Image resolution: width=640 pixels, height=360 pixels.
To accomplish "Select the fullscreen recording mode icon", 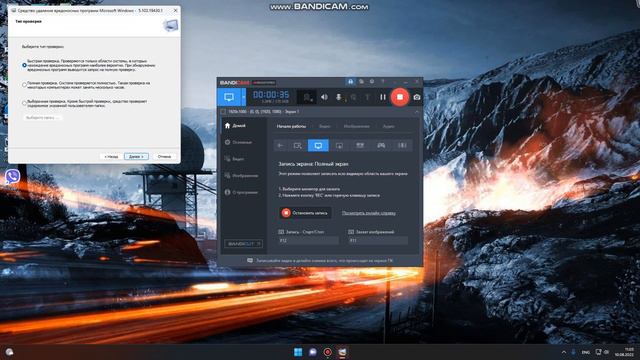I will click(318, 145).
